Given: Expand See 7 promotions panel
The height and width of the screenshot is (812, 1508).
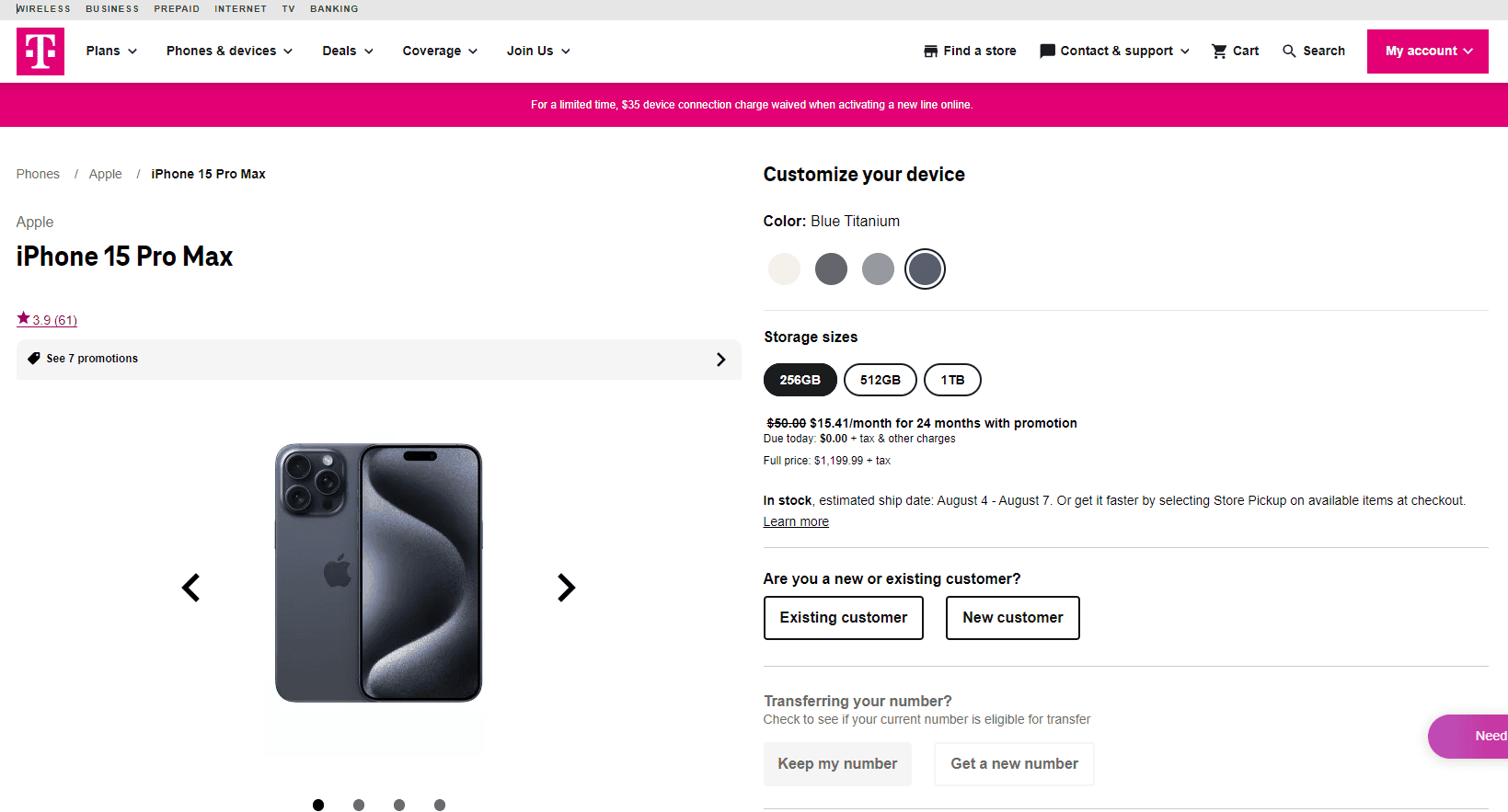Looking at the screenshot, I should [378, 360].
